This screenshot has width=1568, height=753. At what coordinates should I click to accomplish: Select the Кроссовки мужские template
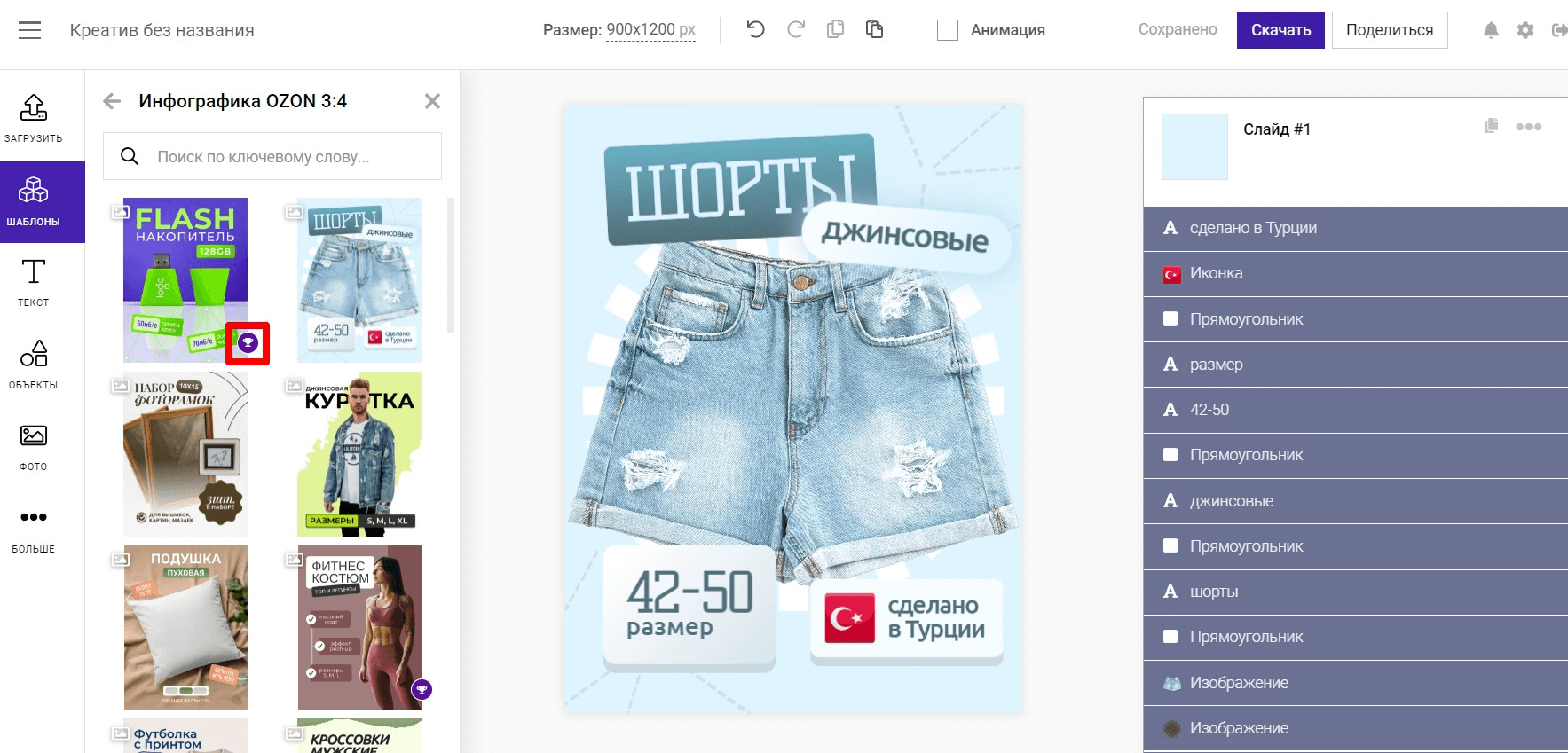(359, 736)
